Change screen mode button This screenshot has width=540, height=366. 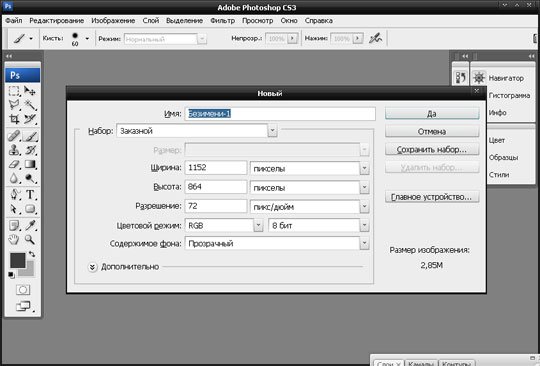tap(23, 306)
